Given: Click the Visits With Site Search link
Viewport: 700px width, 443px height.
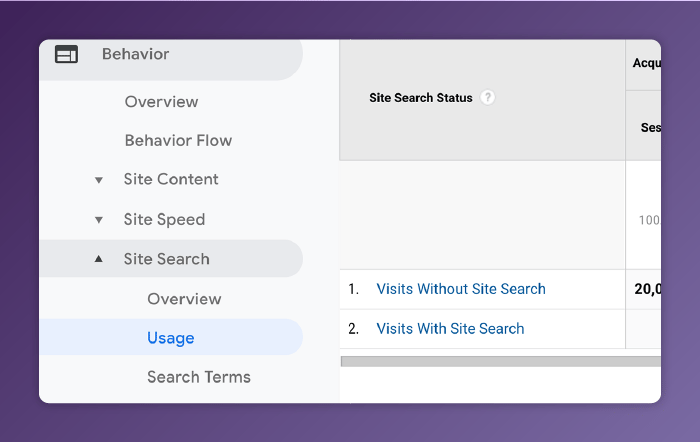Looking at the screenshot, I should tap(450, 328).
